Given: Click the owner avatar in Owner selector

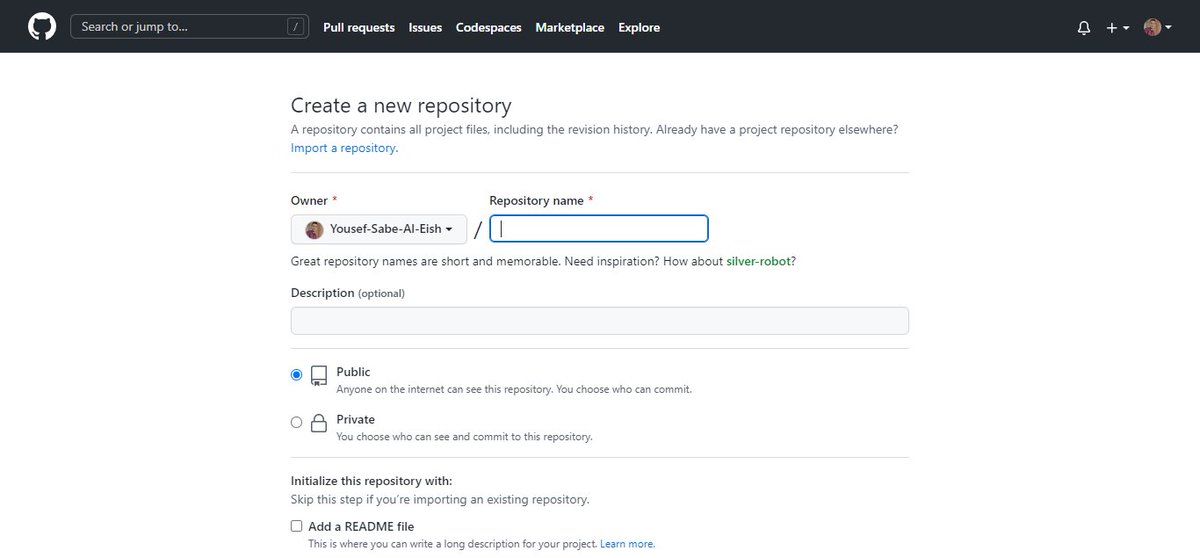Looking at the screenshot, I should pyautogui.click(x=315, y=230).
